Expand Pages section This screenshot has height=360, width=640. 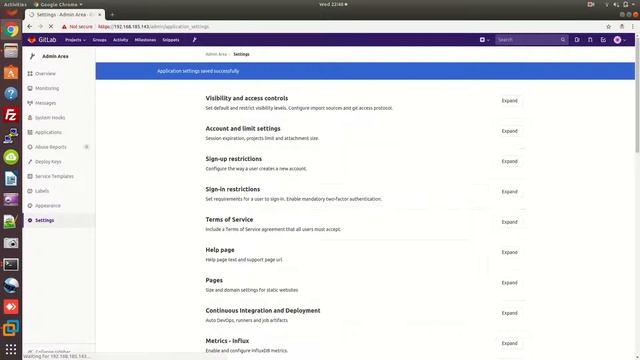click(x=509, y=283)
